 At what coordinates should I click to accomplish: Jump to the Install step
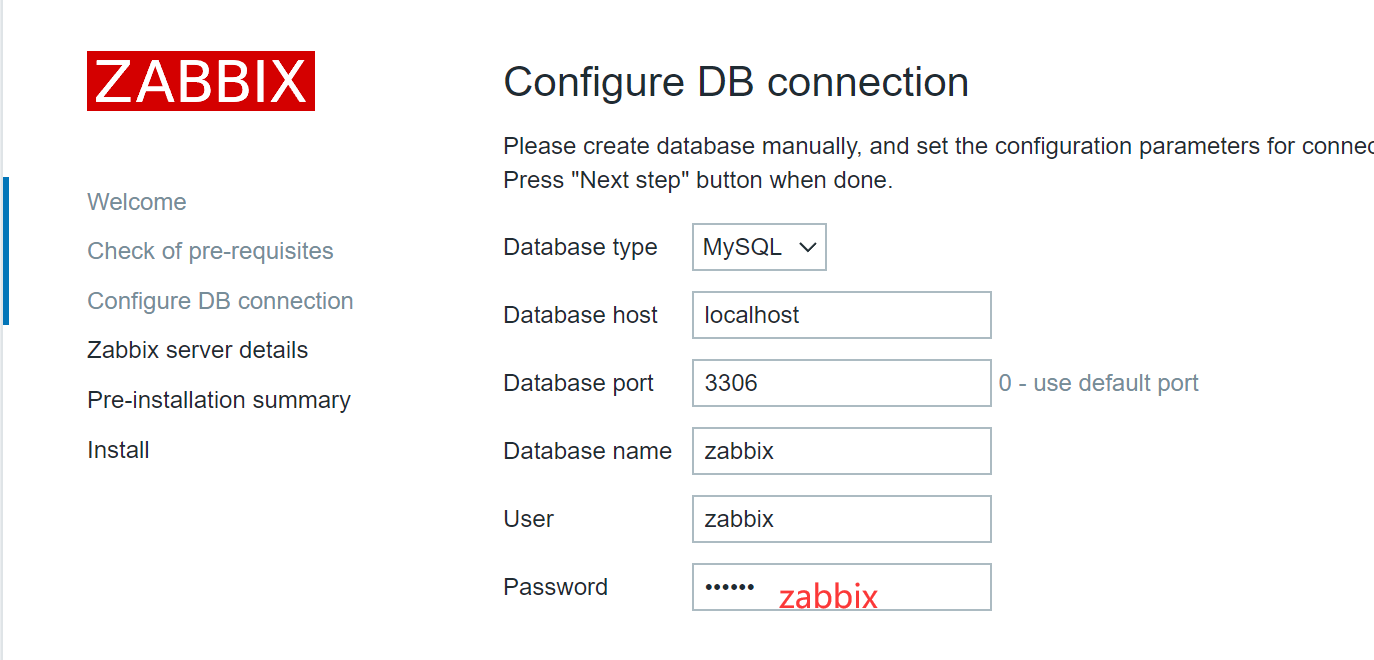pyautogui.click(x=118, y=450)
